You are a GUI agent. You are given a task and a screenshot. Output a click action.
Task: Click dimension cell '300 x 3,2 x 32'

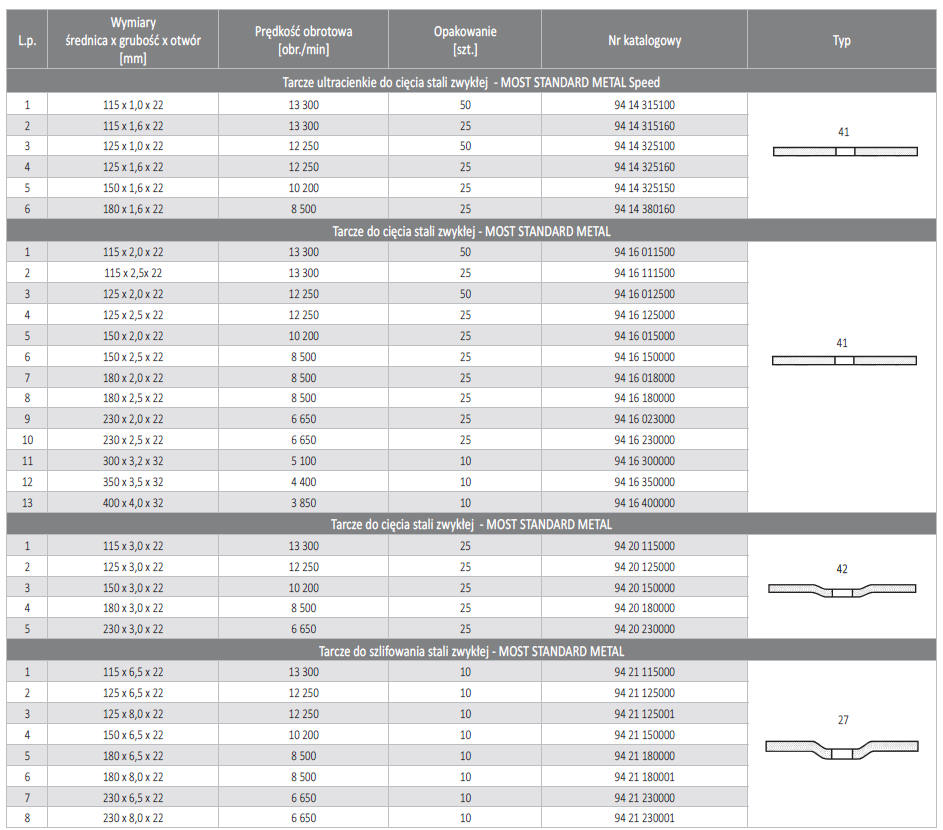(x=133, y=461)
